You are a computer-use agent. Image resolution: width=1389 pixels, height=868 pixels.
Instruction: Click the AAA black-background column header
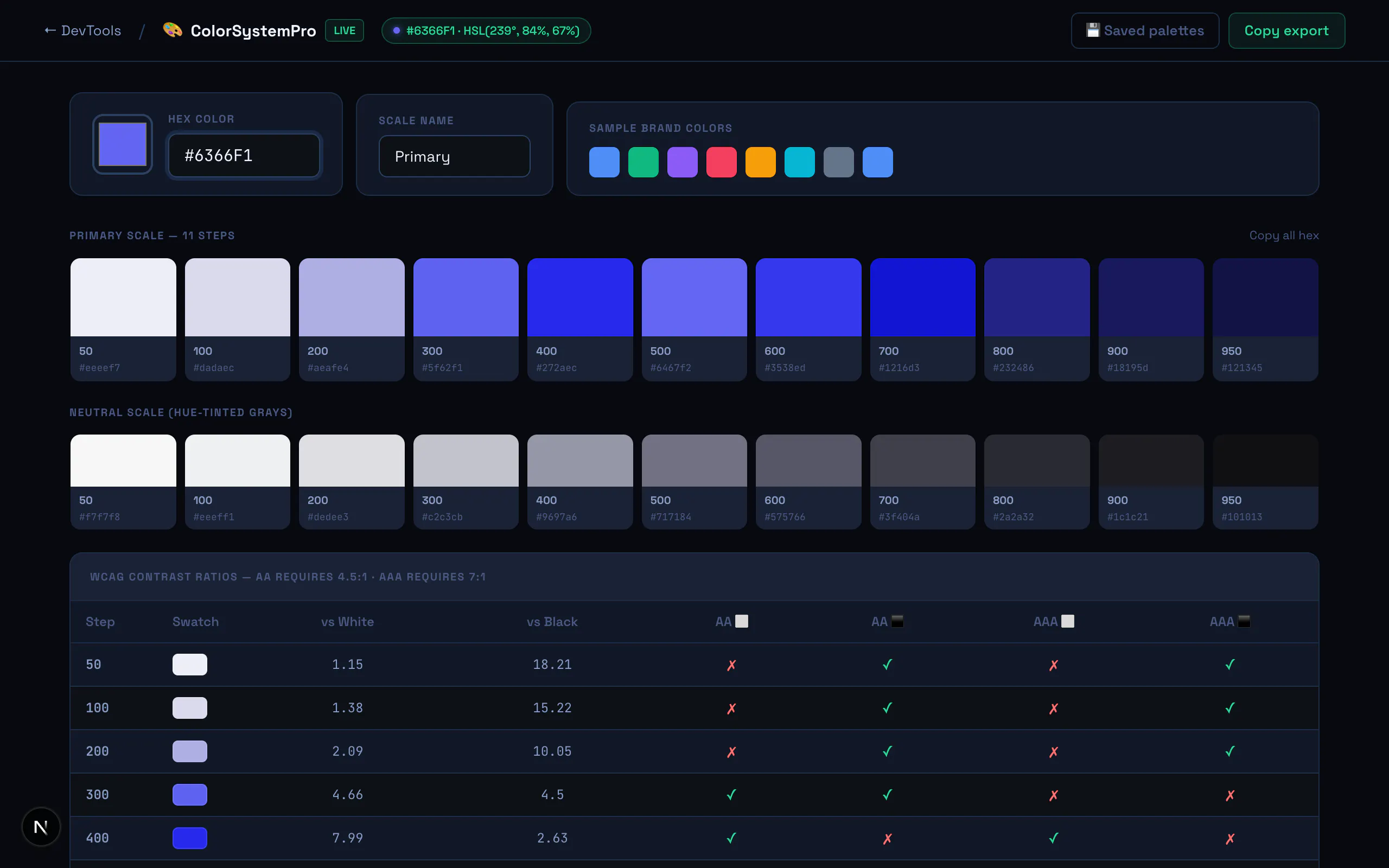click(x=1229, y=622)
